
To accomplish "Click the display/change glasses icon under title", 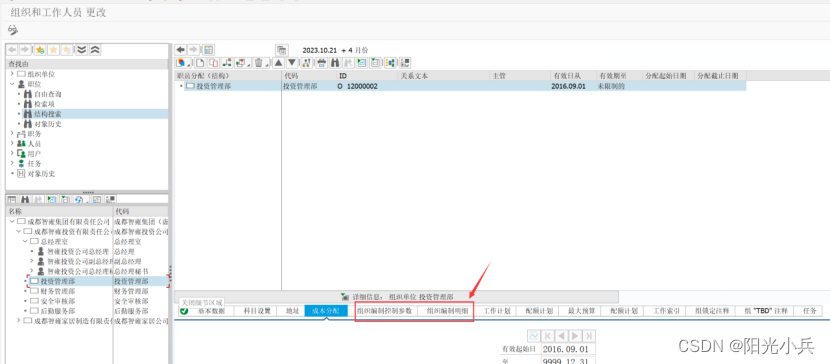I will [13, 30].
